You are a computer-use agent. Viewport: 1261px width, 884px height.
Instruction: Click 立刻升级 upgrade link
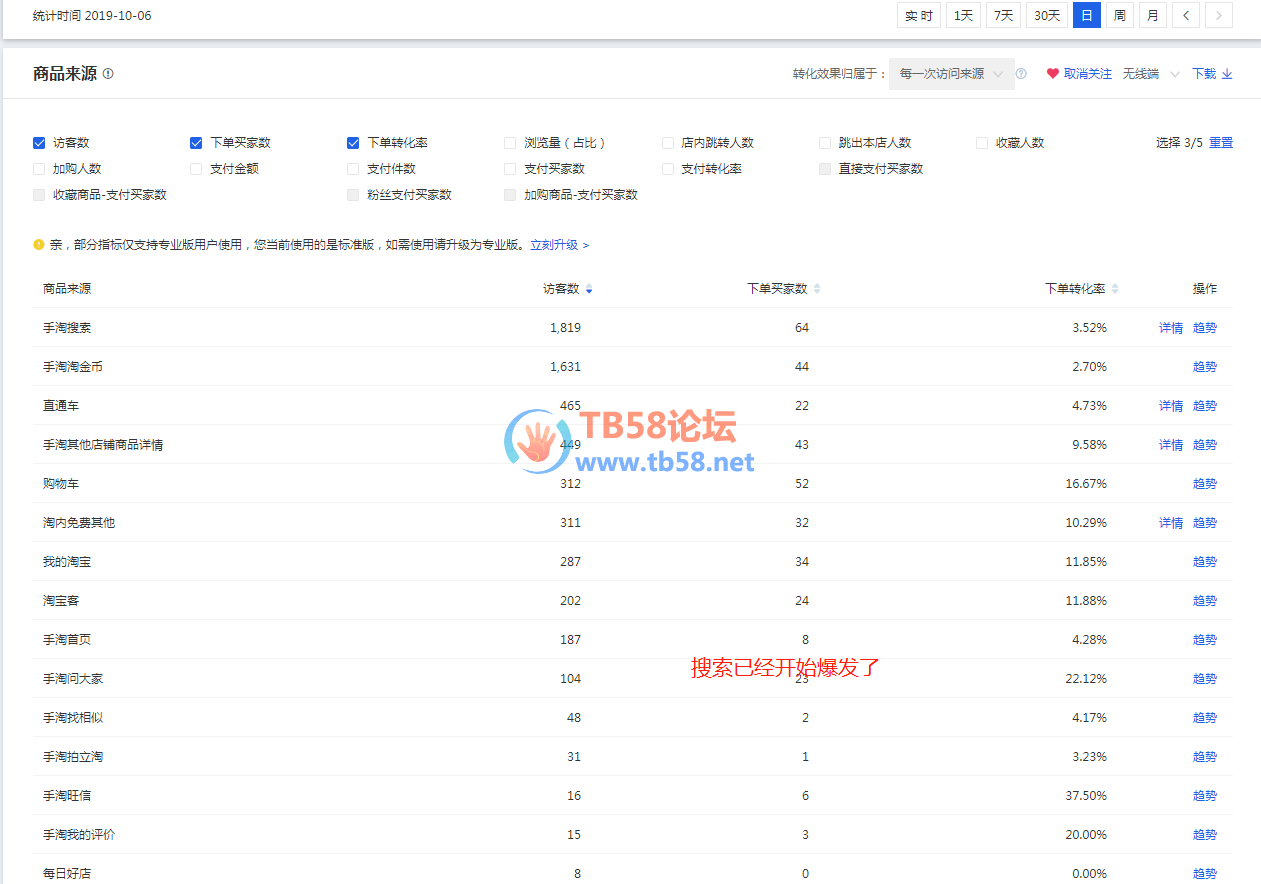click(x=559, y=245)
